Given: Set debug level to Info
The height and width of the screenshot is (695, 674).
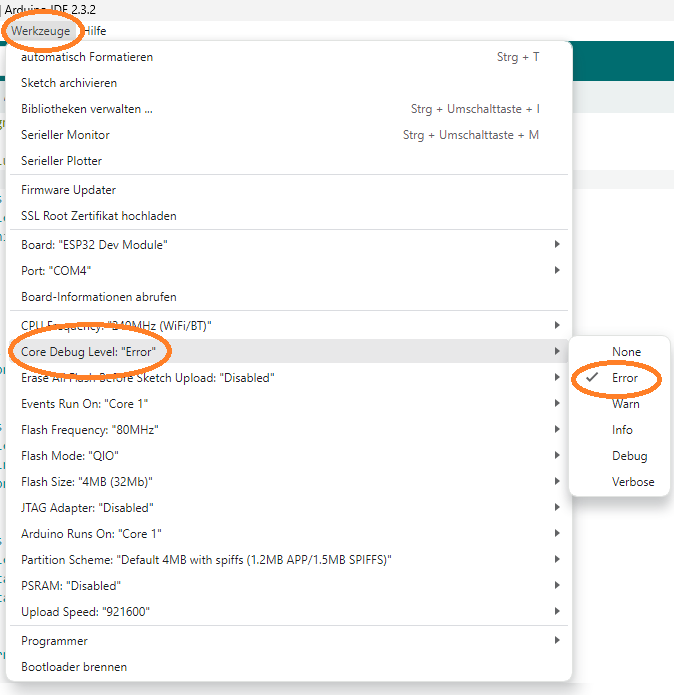Looking at the screenshot, I should coord(619,430).
